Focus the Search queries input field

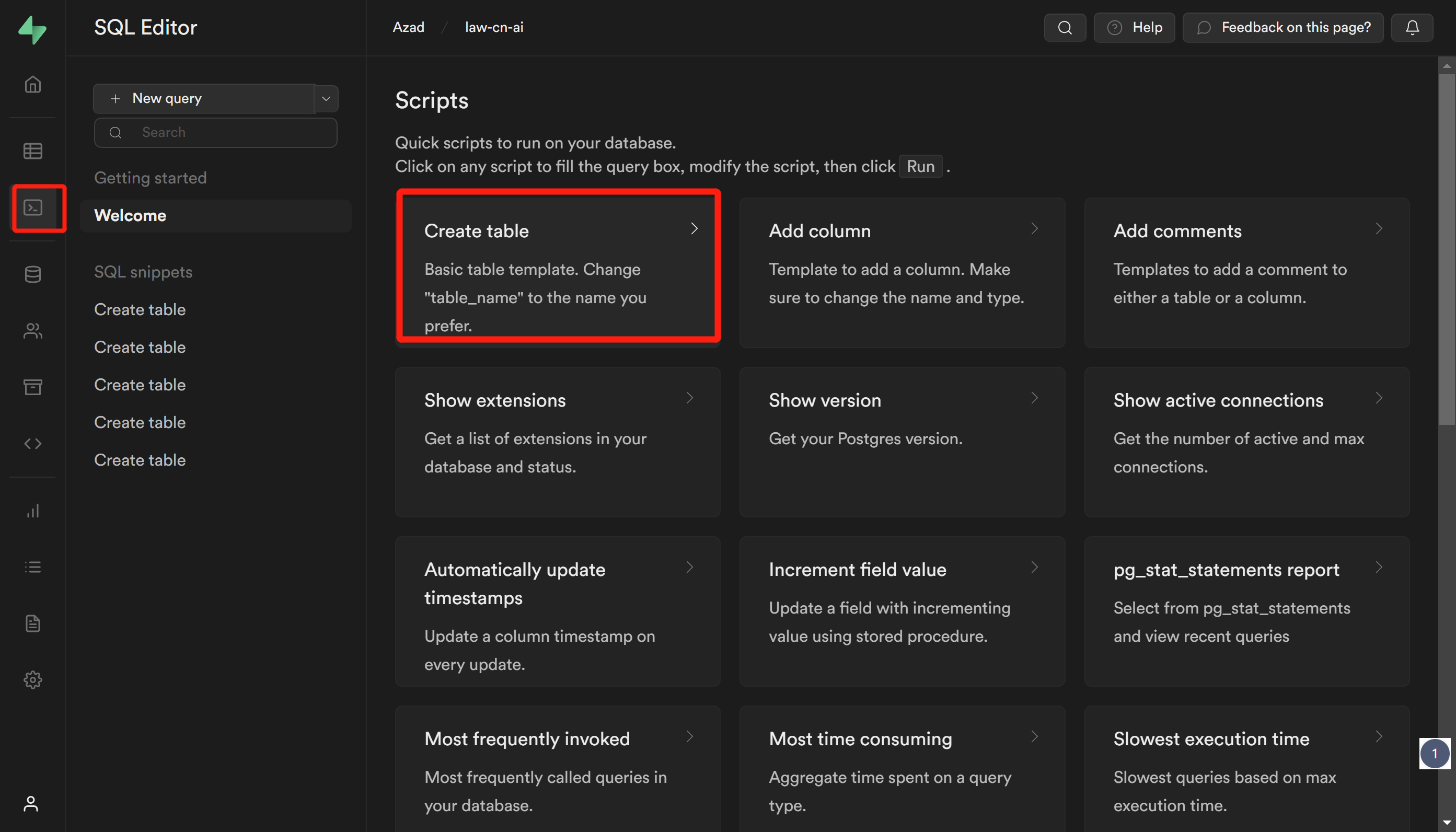coord(215,133)
